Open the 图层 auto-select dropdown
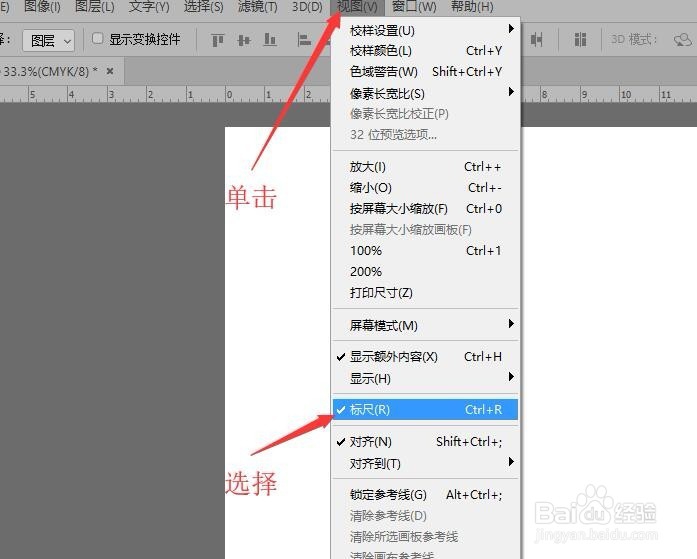Screen dimensions: 697x559 point(49,41)
